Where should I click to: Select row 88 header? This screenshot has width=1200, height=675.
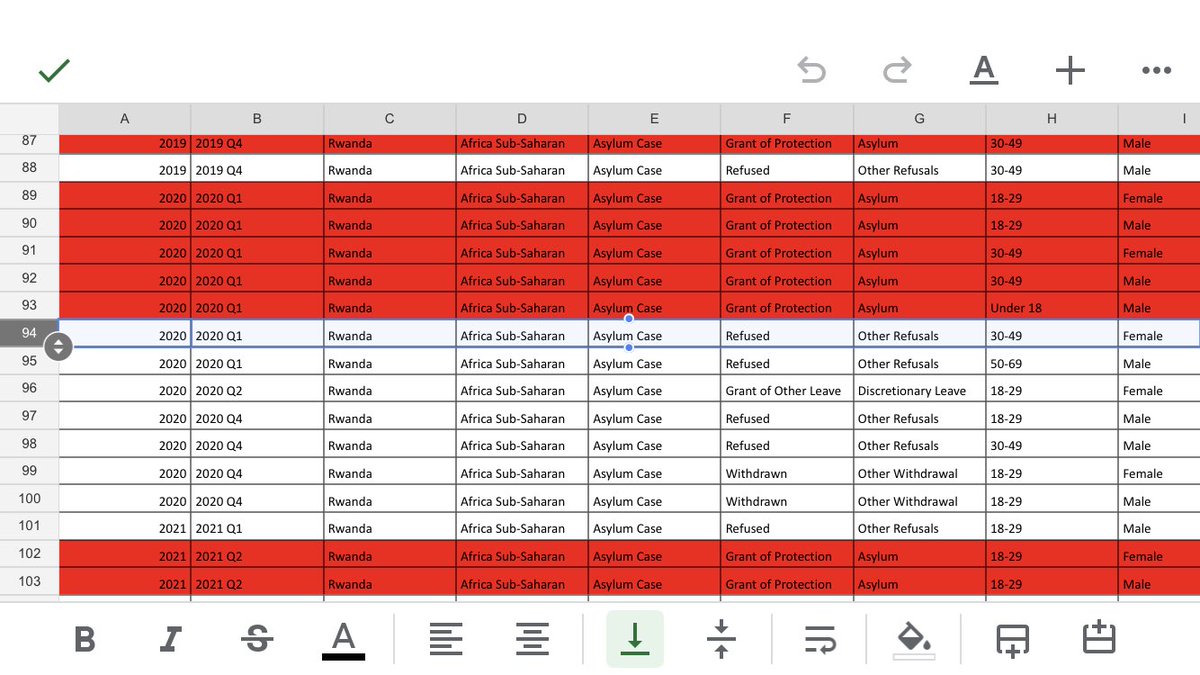[x=29, y=168]
